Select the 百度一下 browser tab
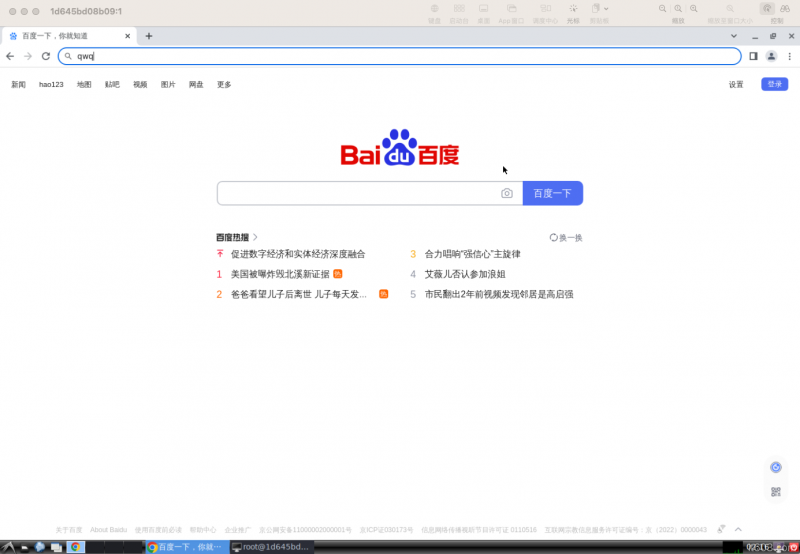Screen dimensions: 800x554 [68, 36]
